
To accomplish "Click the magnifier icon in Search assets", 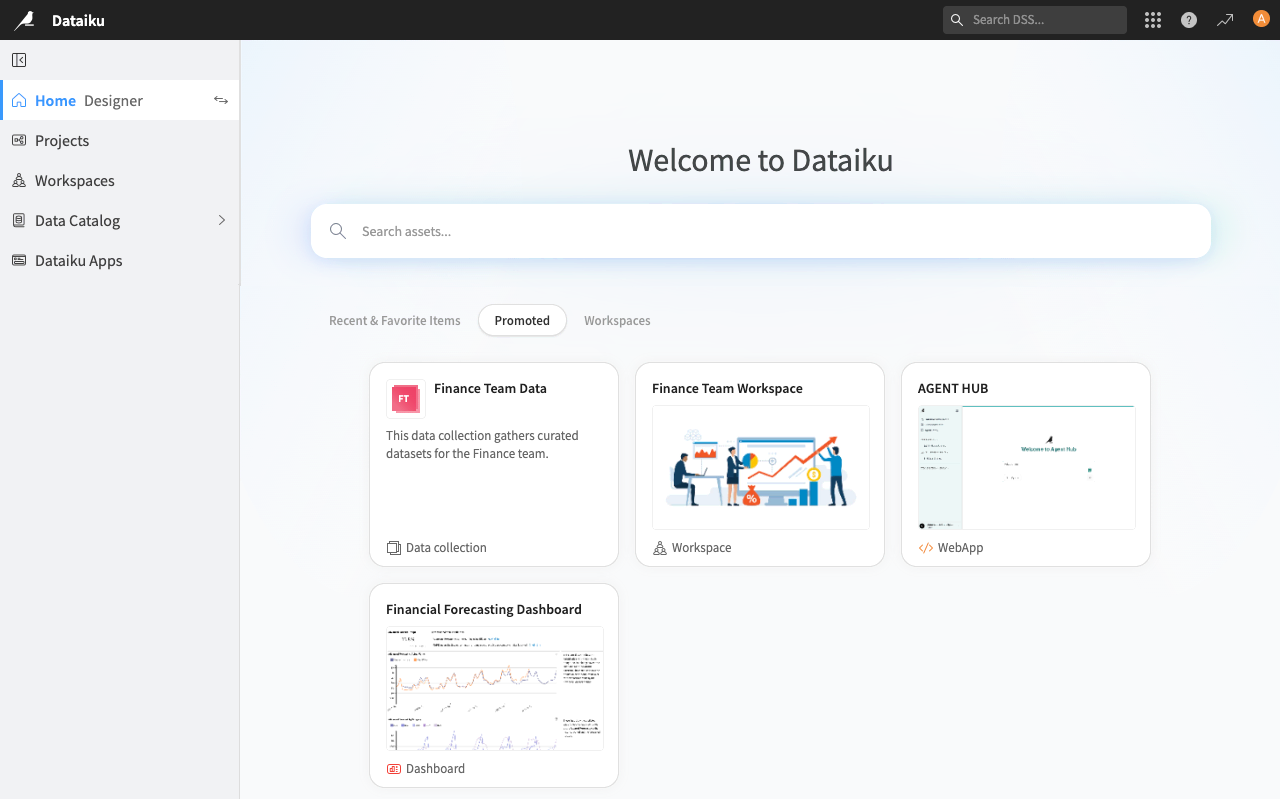I will tap(338, 231).
